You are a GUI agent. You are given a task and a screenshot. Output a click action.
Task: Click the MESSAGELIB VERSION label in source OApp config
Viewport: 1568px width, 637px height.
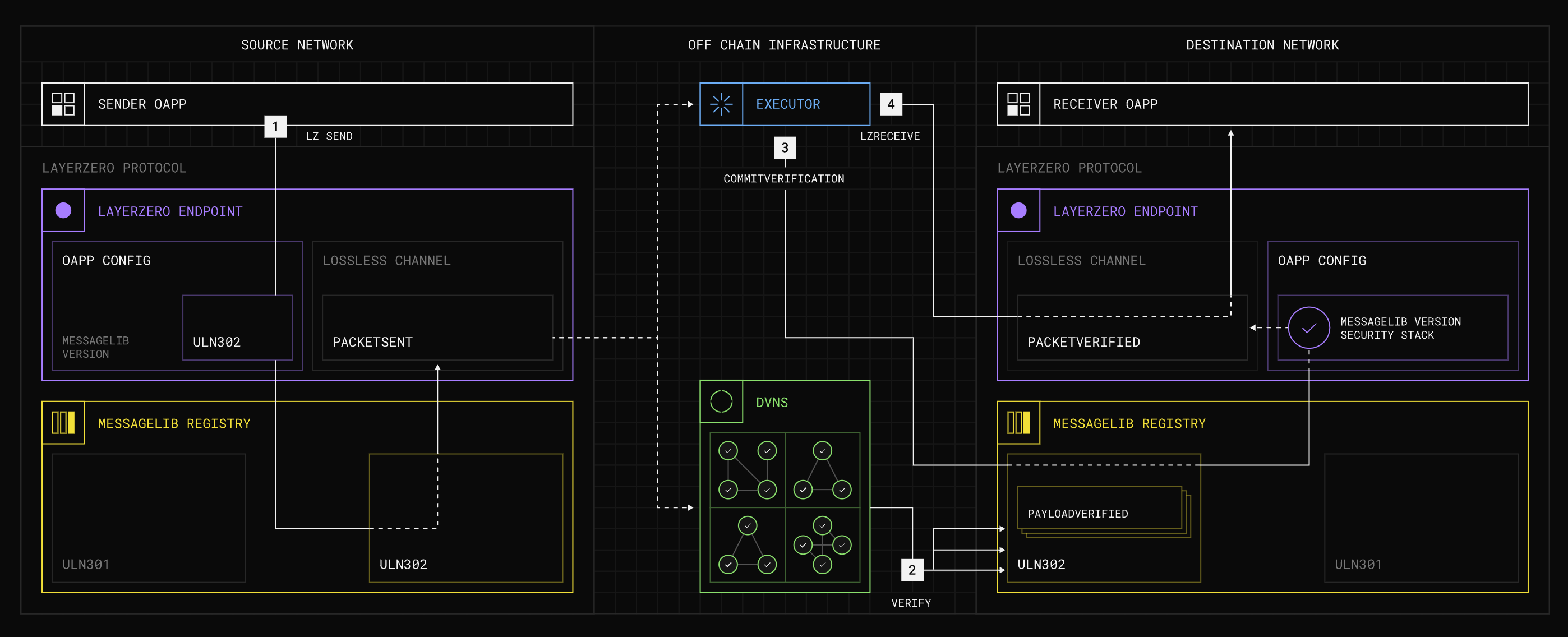pyautogui.click(x=95, y=348)
